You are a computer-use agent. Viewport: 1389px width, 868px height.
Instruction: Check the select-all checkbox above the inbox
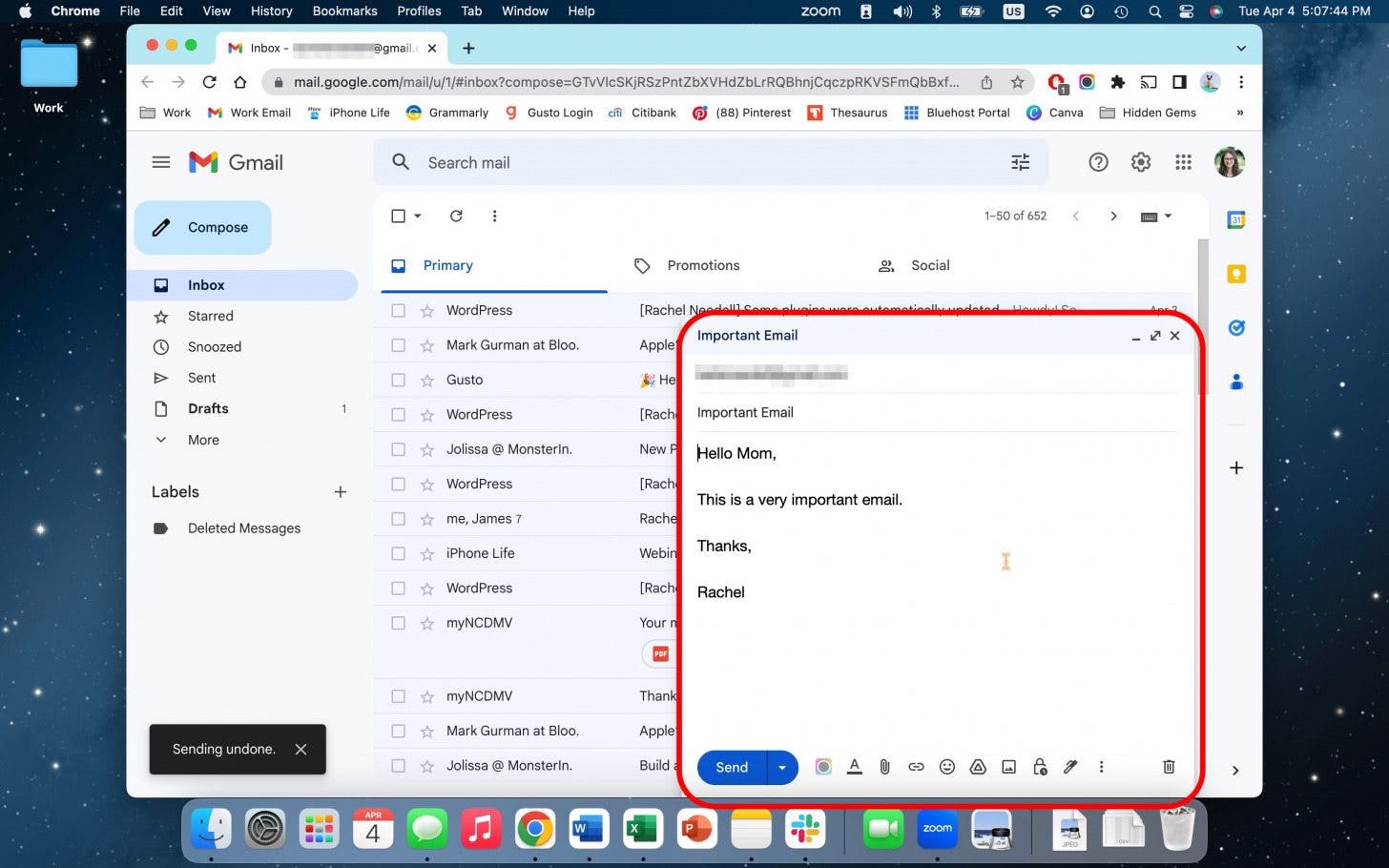coord(398,216)
